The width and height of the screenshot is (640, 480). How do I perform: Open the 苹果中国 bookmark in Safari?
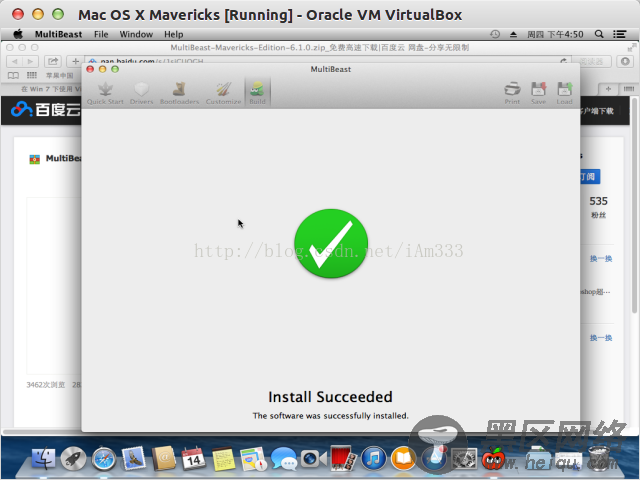60,76
